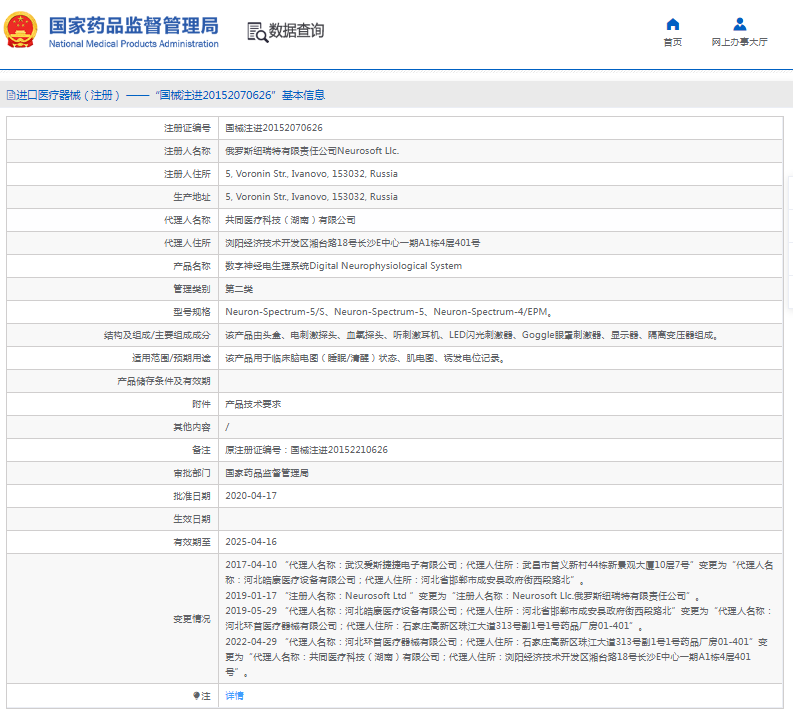The width and height of the screenshot is (793, 717).
Task: Click the 注册证编号 row label
Action: click(x=187, y=128)
